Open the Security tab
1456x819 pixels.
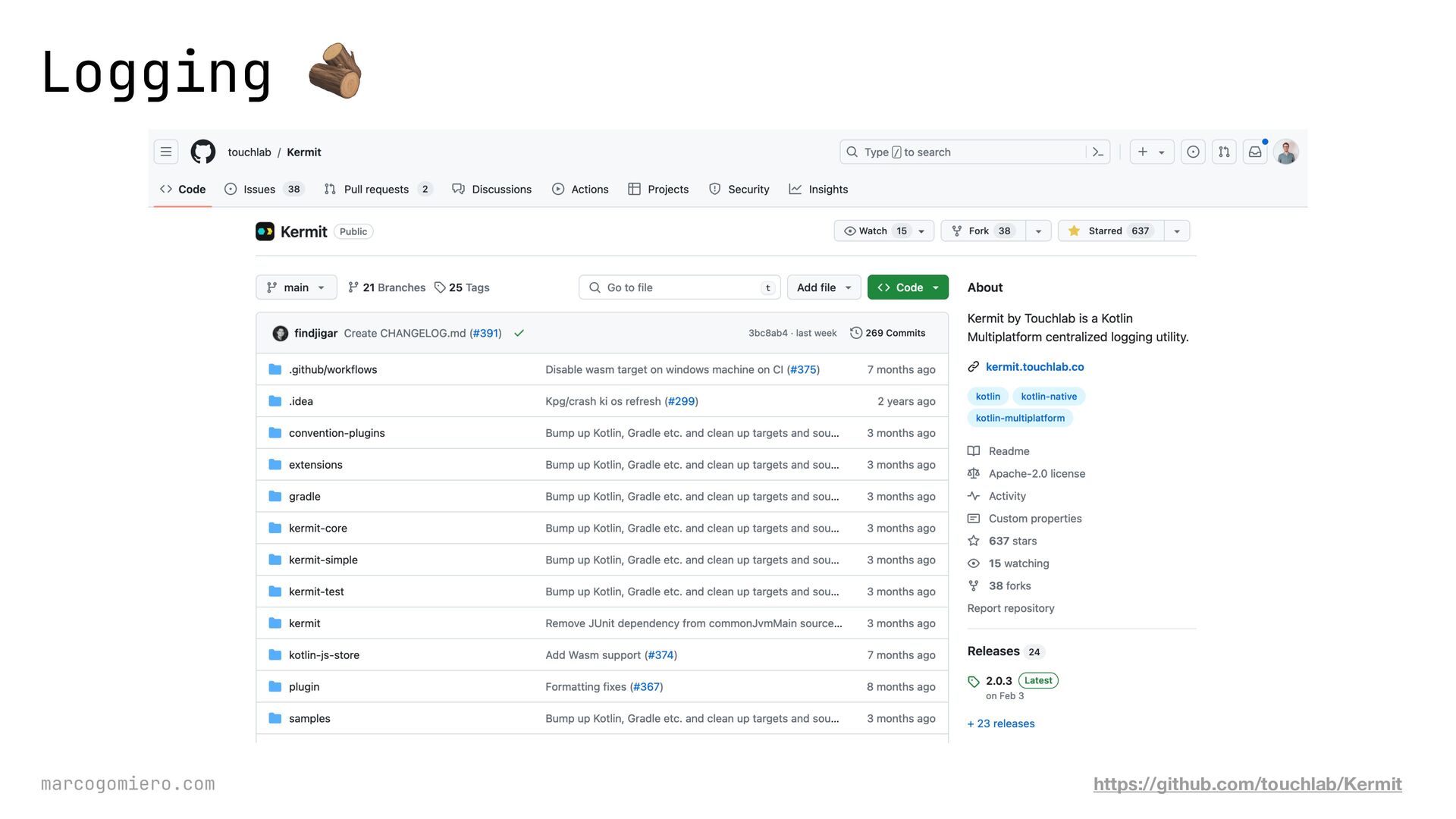tap(739, 189)
